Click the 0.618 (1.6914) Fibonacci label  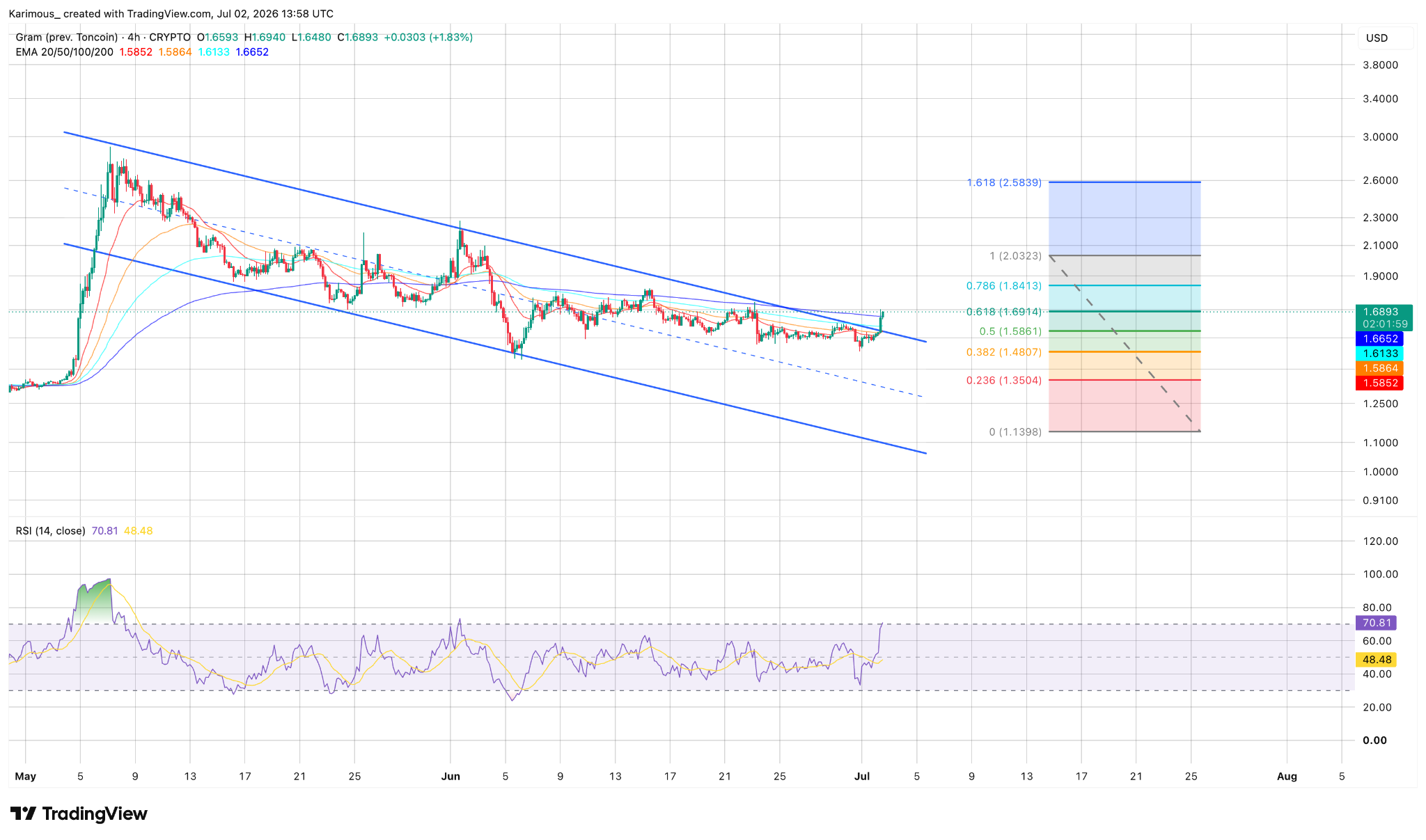(x=1004, y=312)
